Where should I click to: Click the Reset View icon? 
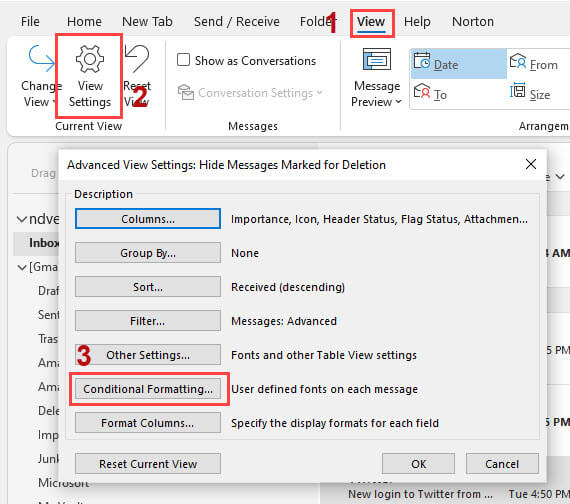pos(137,59)
